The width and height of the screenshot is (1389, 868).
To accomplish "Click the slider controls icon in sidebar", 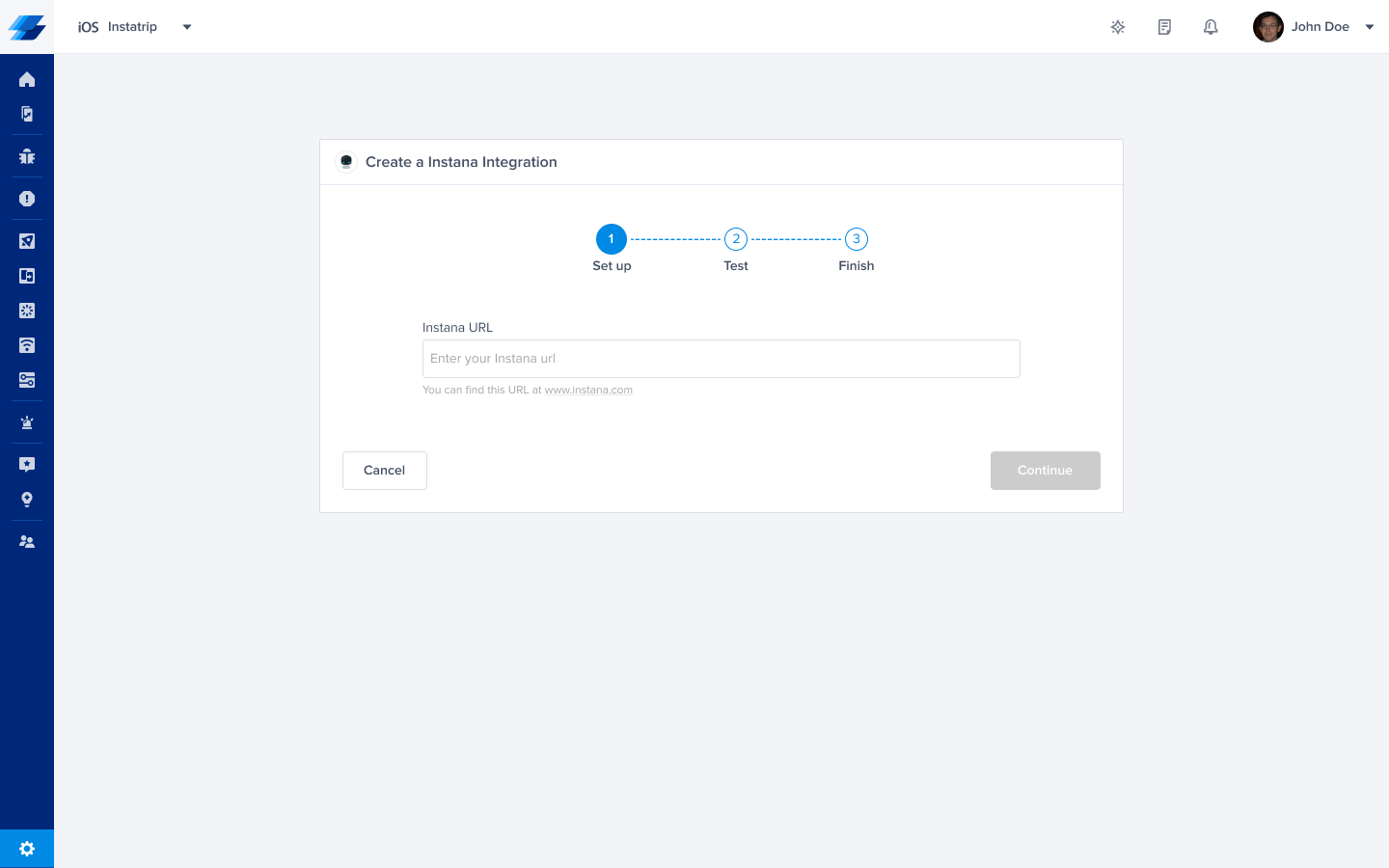I will (x=27, y=380).
